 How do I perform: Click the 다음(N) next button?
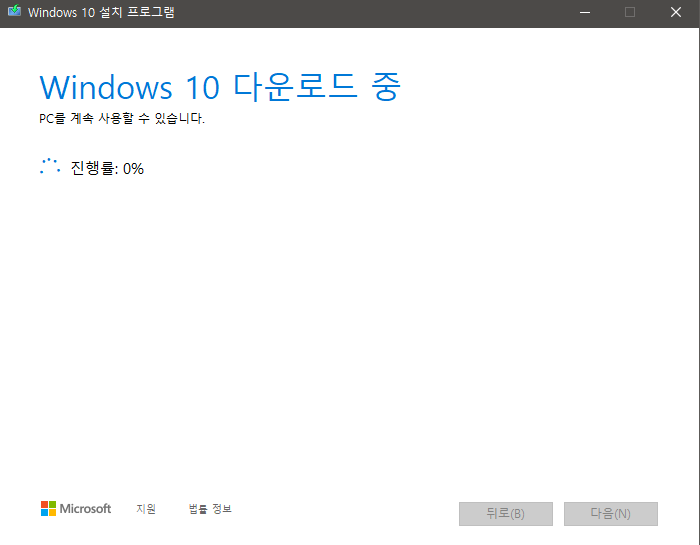point(611,514)
